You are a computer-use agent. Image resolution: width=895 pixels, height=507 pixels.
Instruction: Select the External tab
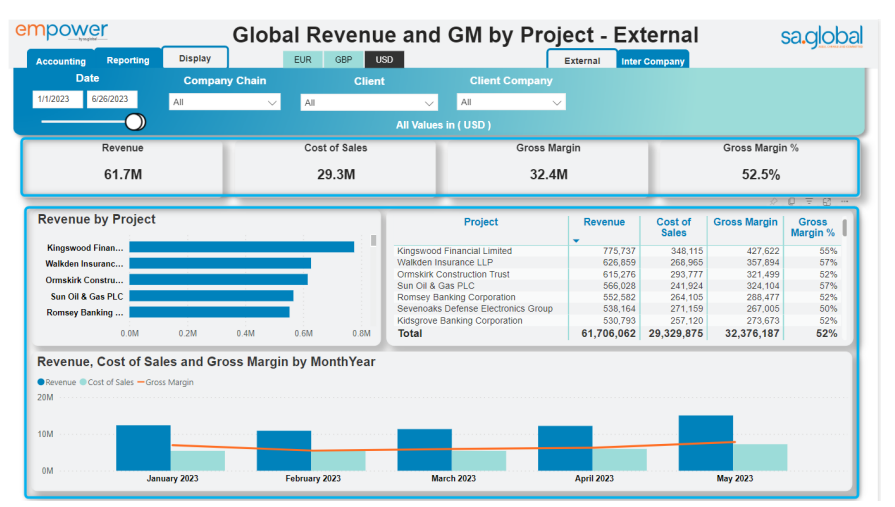582,61
